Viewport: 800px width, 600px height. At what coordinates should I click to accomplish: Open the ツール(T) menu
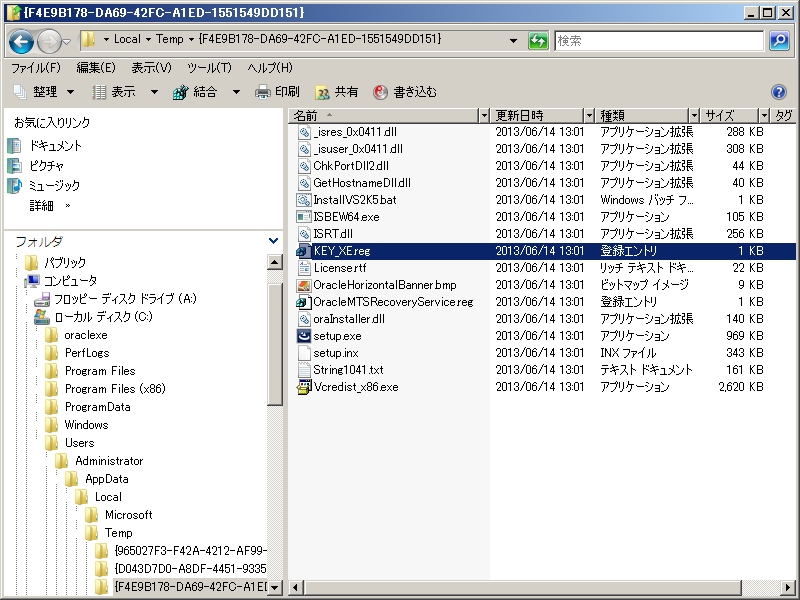click(x=209, y=68)
